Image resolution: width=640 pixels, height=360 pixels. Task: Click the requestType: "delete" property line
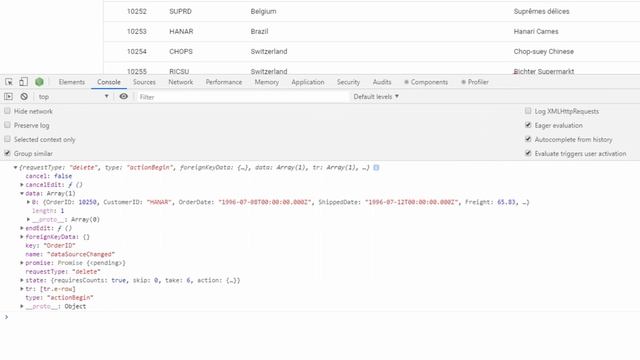point(63,271)
